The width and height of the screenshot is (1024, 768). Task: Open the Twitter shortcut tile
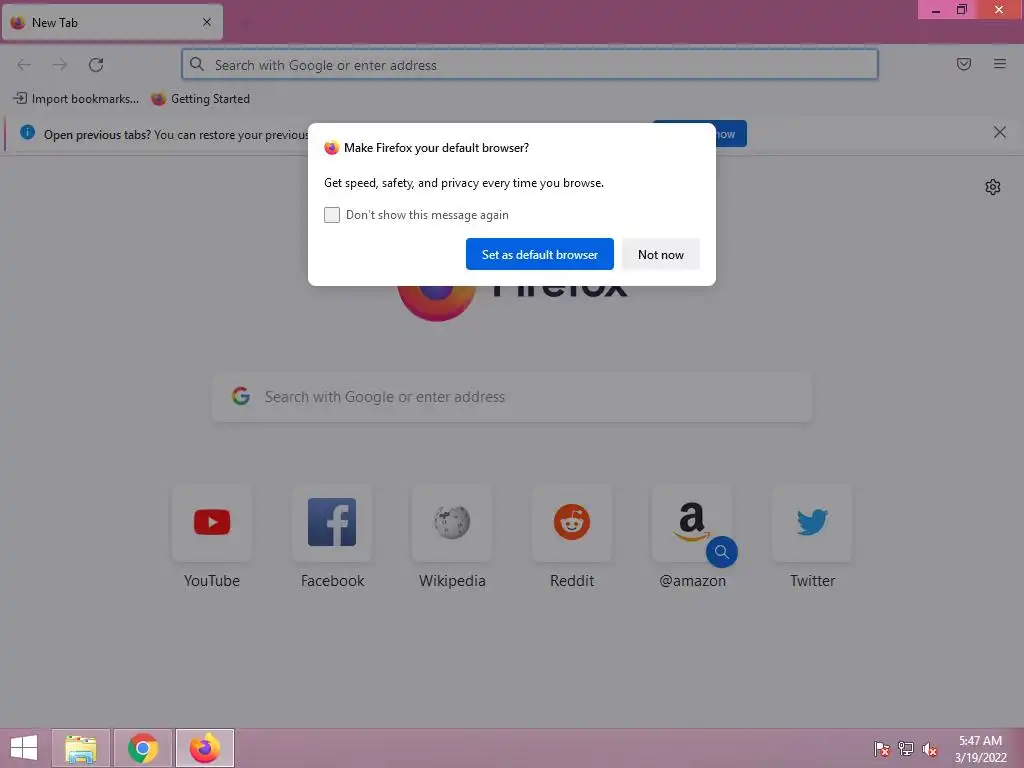812,522
